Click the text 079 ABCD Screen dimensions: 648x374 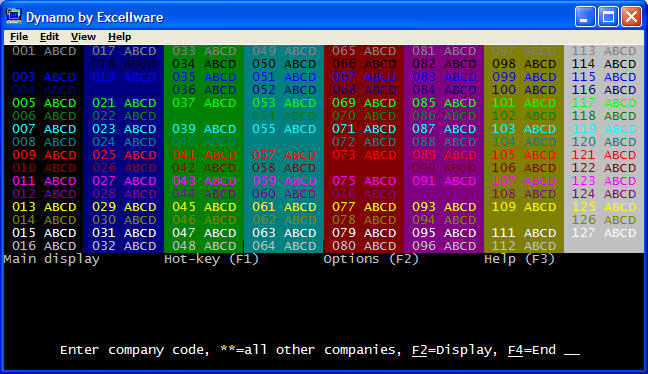(x=364, y=233)
